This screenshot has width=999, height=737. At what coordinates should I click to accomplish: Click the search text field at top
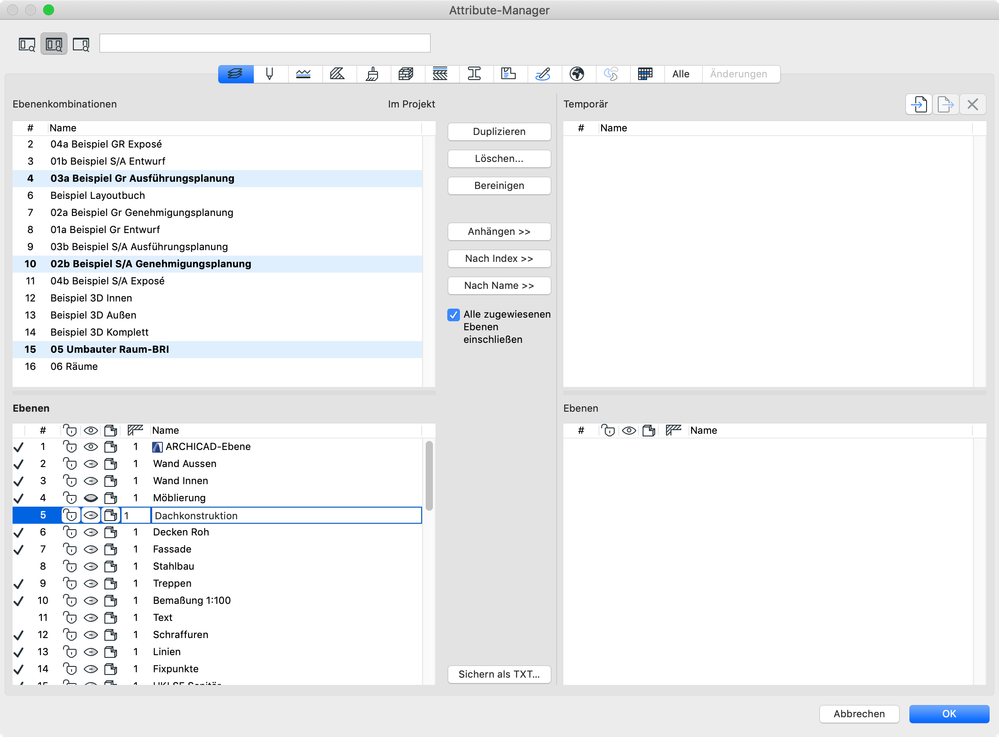pos(265,43)
